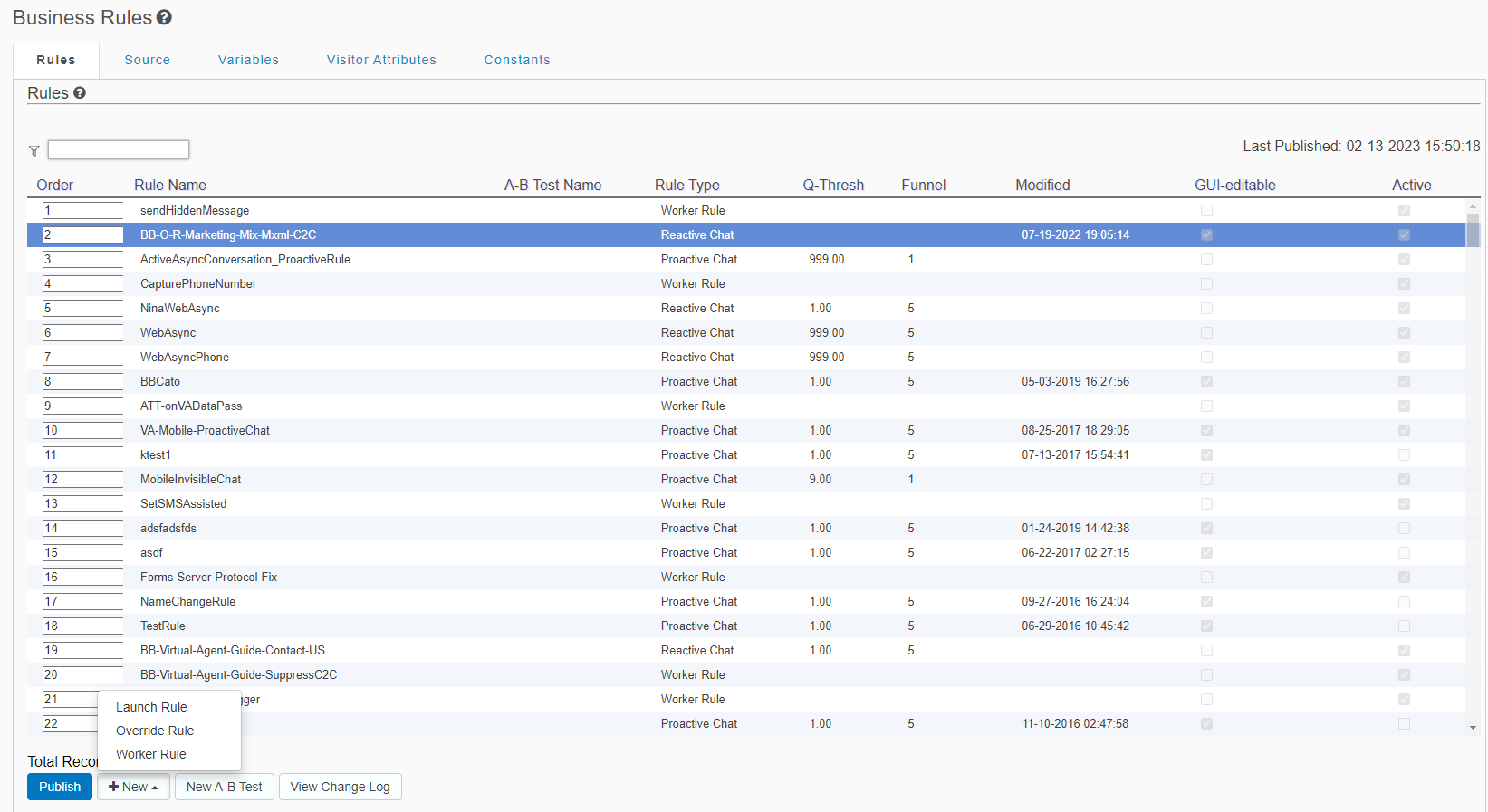Click the help icon beside Business Rules heading

coord(164,17)
